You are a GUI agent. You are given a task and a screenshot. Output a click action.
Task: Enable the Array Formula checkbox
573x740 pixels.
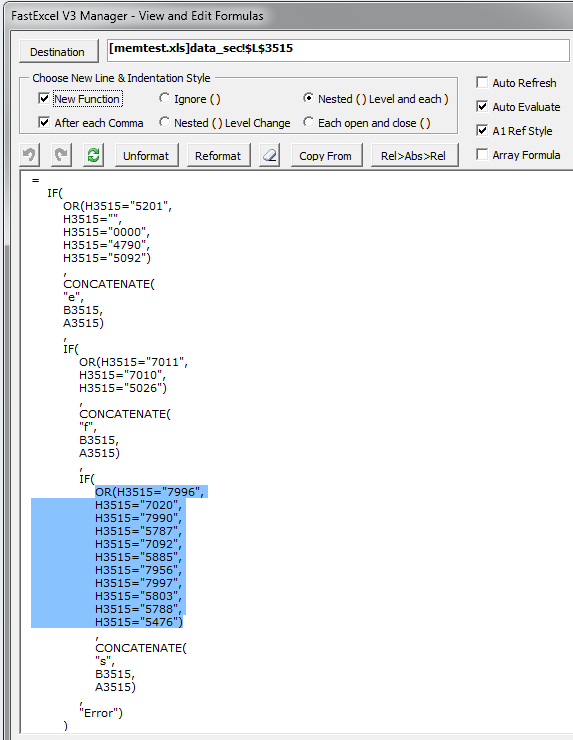(x=482, y=155)
